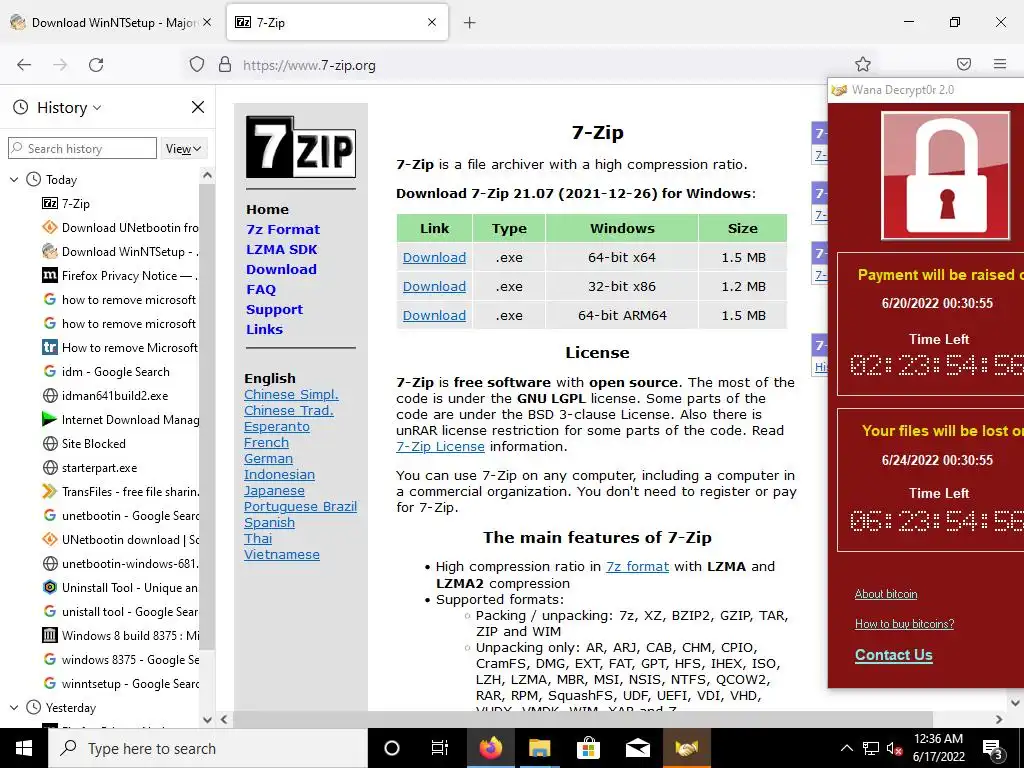Download the 64-bit x64 installer
The width and height of the screenshot is (1024, 768).
click(434, 257)
